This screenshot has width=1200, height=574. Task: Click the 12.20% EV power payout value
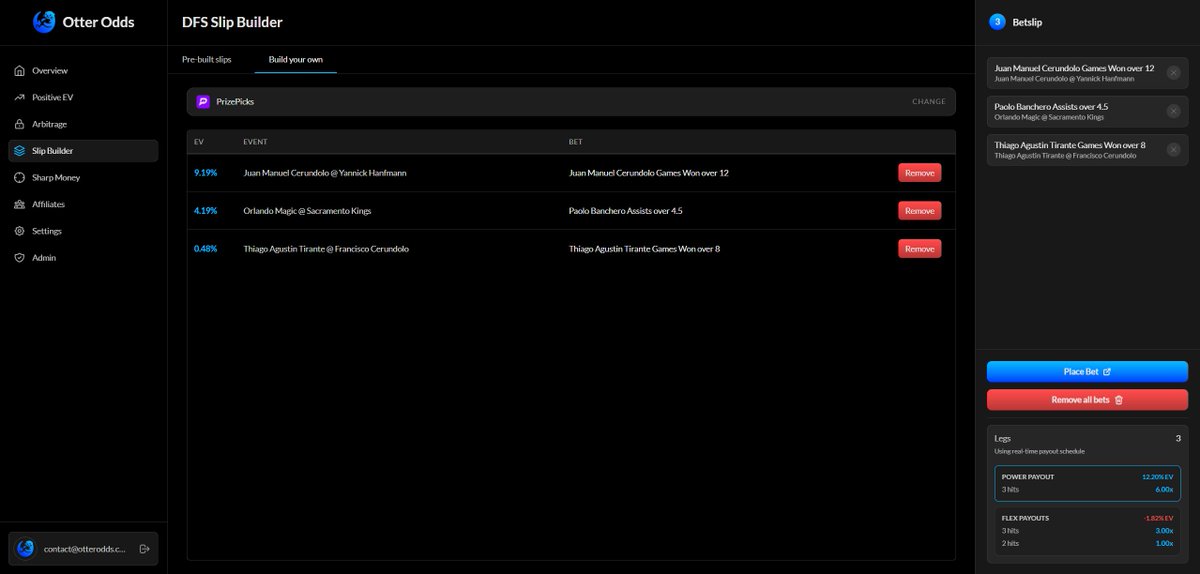point(1156,477)
